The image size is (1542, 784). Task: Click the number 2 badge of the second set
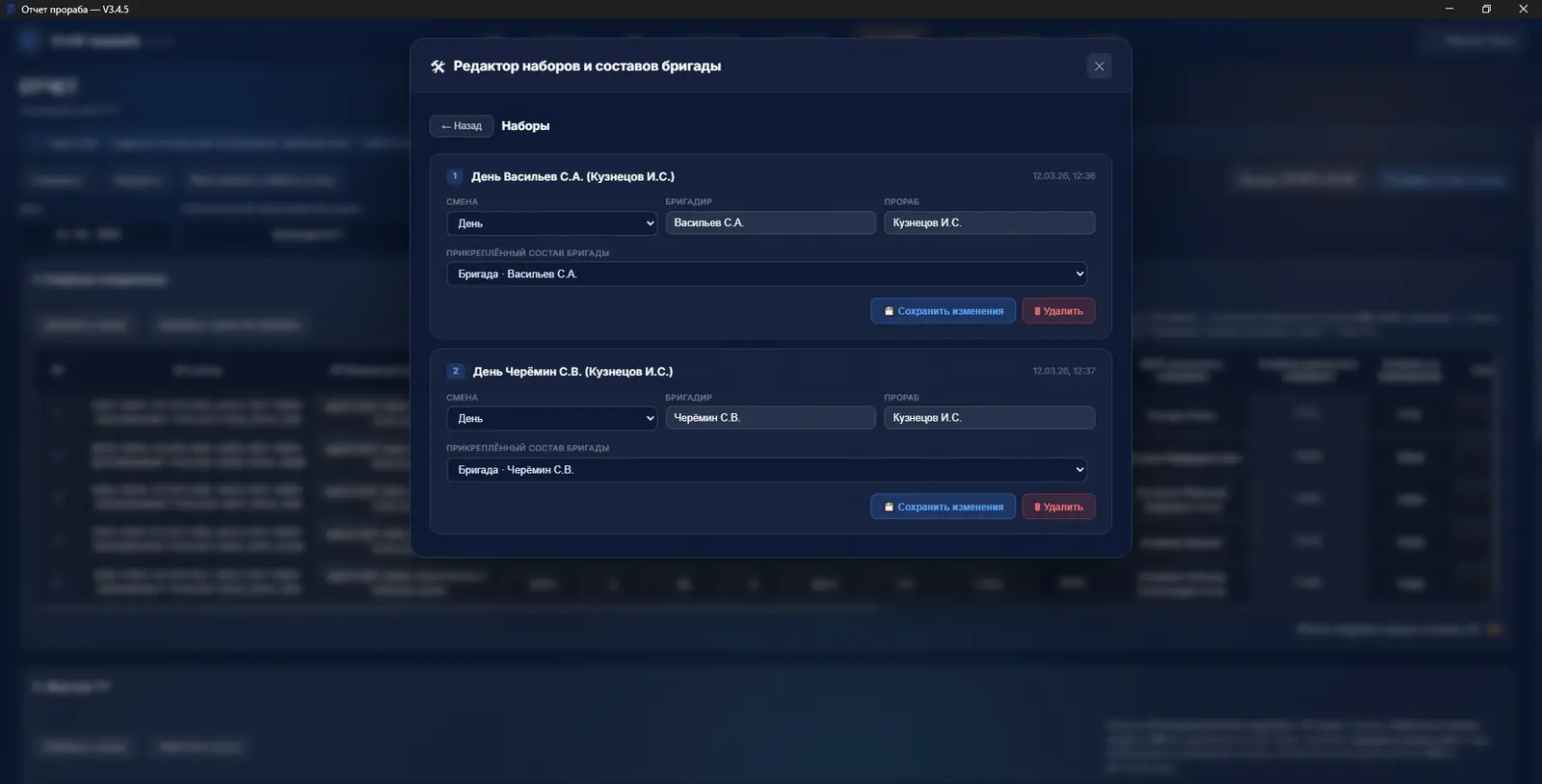(x=456, y=371)
